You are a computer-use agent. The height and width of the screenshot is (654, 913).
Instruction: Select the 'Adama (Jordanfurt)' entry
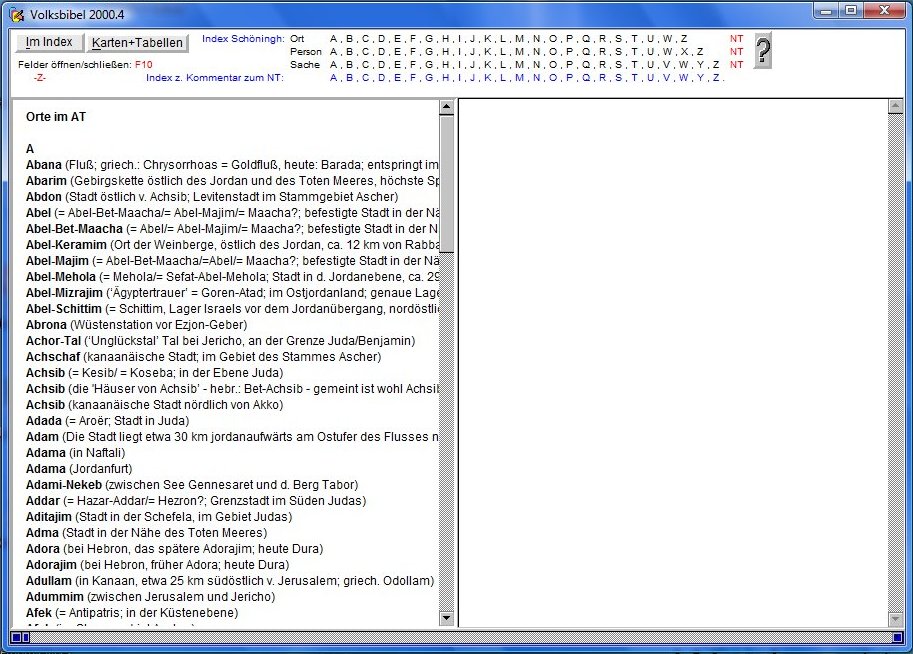pyautogui.click(x=79, y=469)
